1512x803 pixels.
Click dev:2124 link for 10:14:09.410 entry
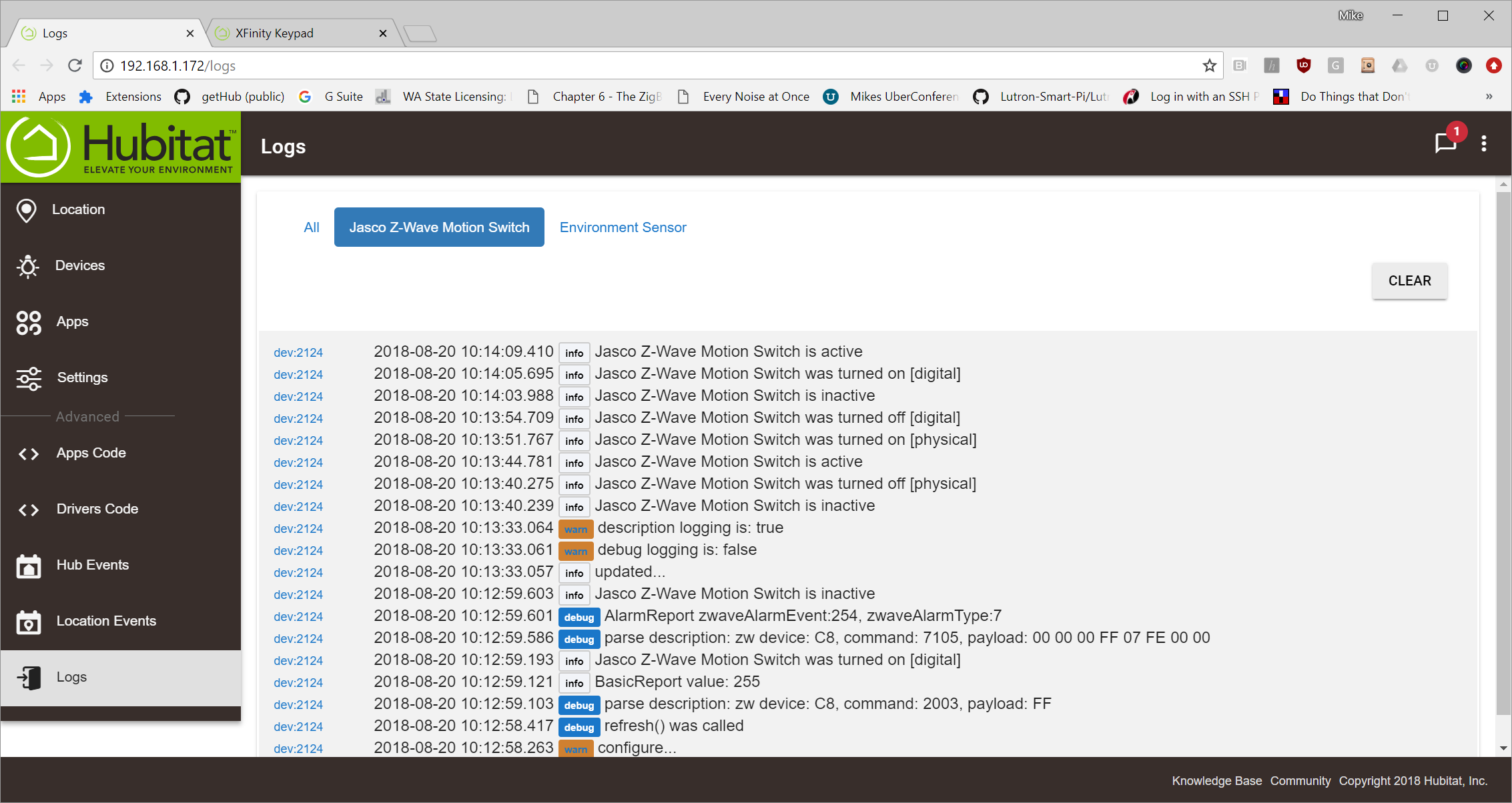[298, 353]
